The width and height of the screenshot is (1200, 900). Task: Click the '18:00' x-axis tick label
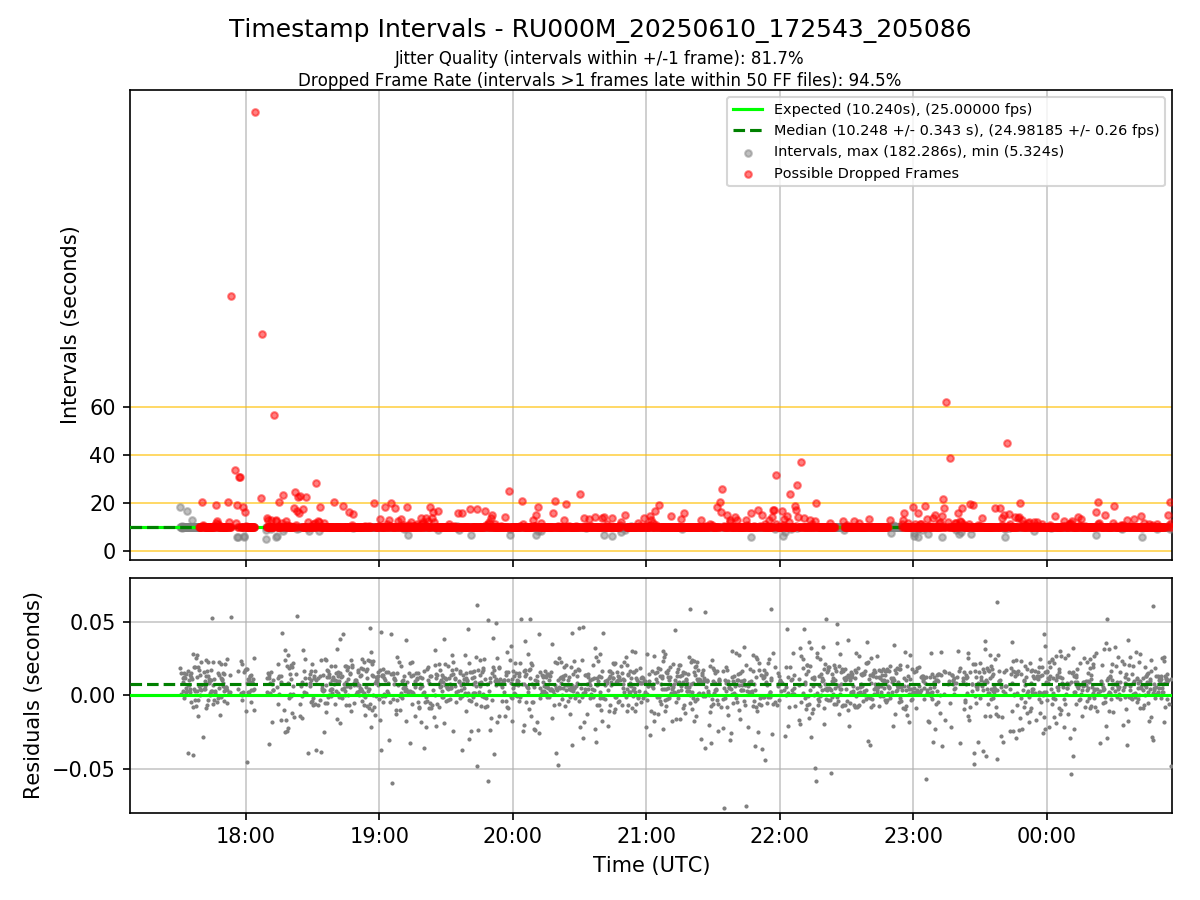[246, 834]
